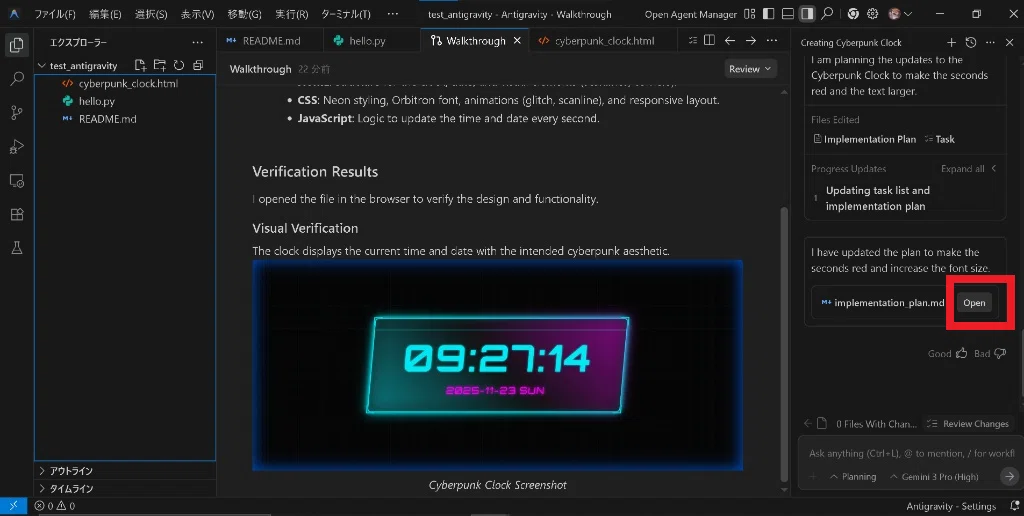Click Antigravity - Settings in status bar
Viewport: 1024px width, 516px height.
click(951, 506)
